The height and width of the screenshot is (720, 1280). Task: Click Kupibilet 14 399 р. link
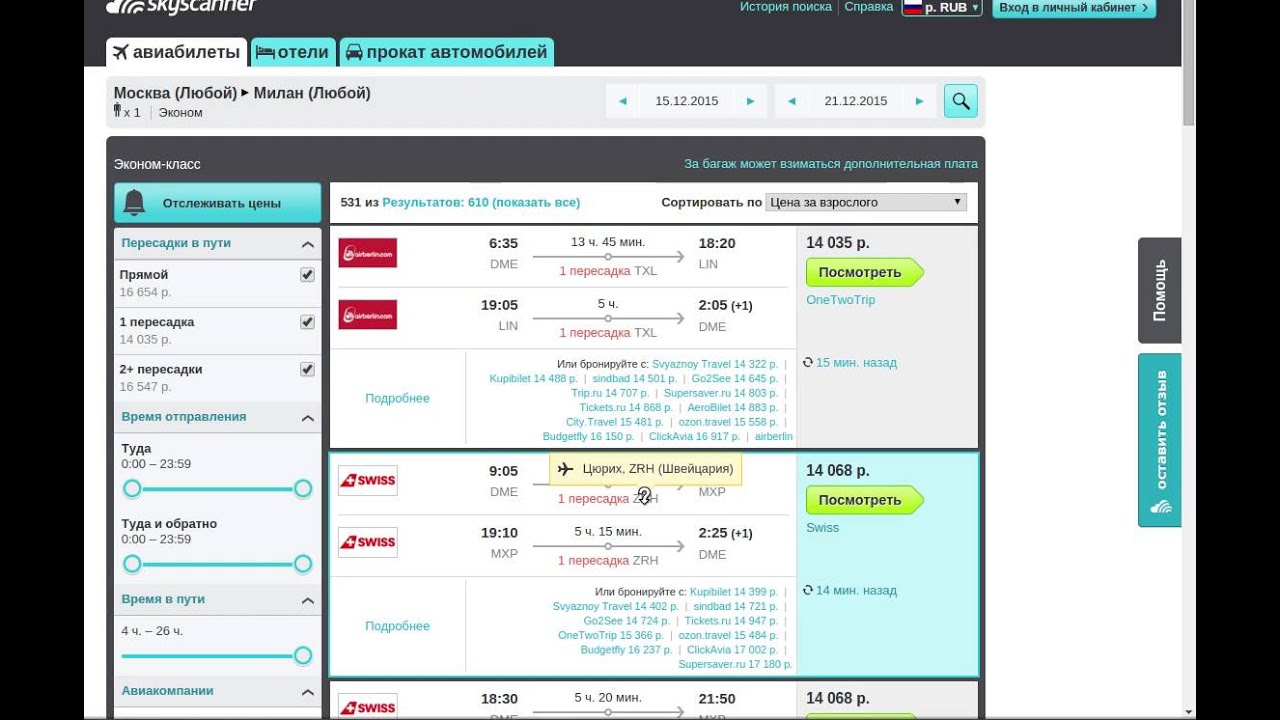coord(734,592)
